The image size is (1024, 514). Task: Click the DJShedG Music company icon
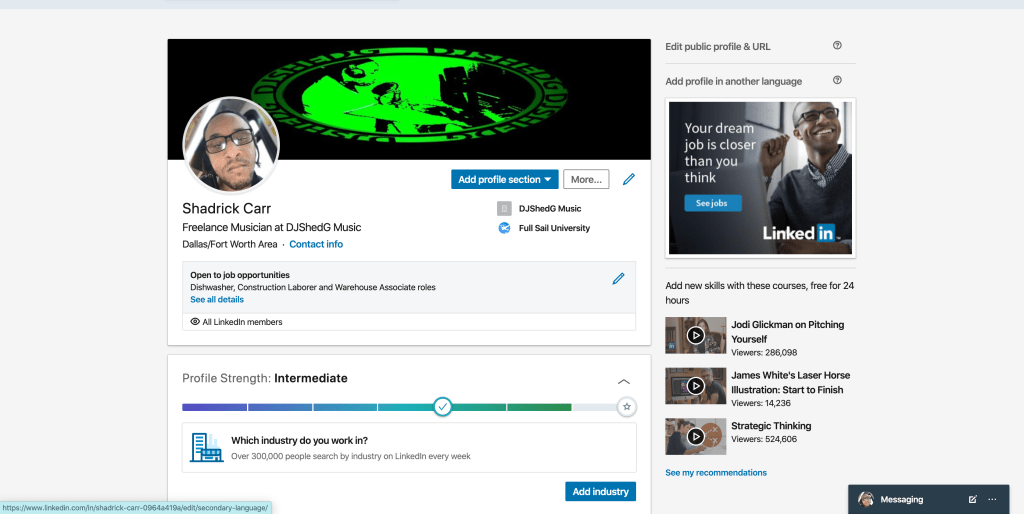pyautogui.click(x=504, y=209)
